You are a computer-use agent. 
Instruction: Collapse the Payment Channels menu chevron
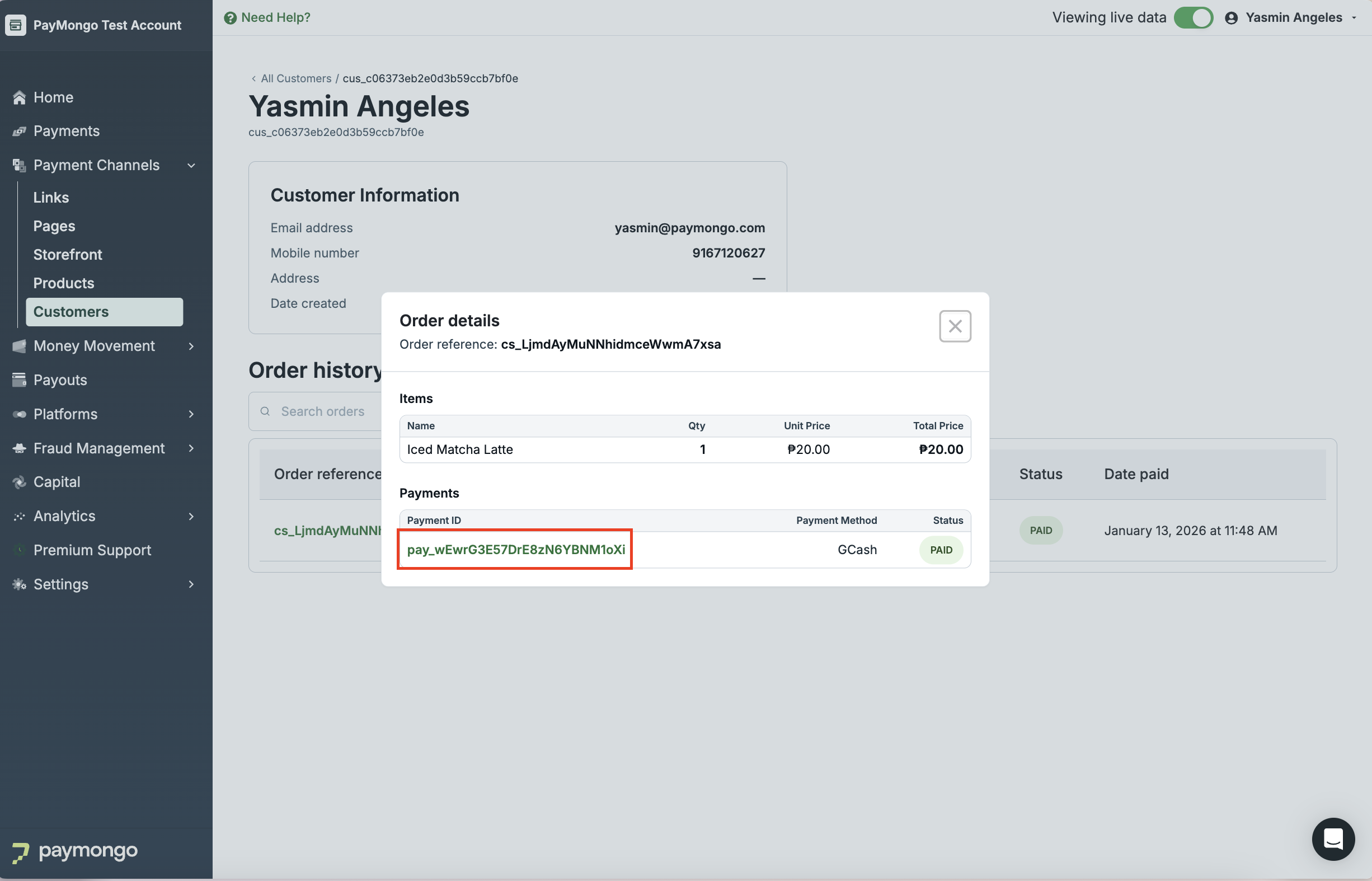click(191, 165)
